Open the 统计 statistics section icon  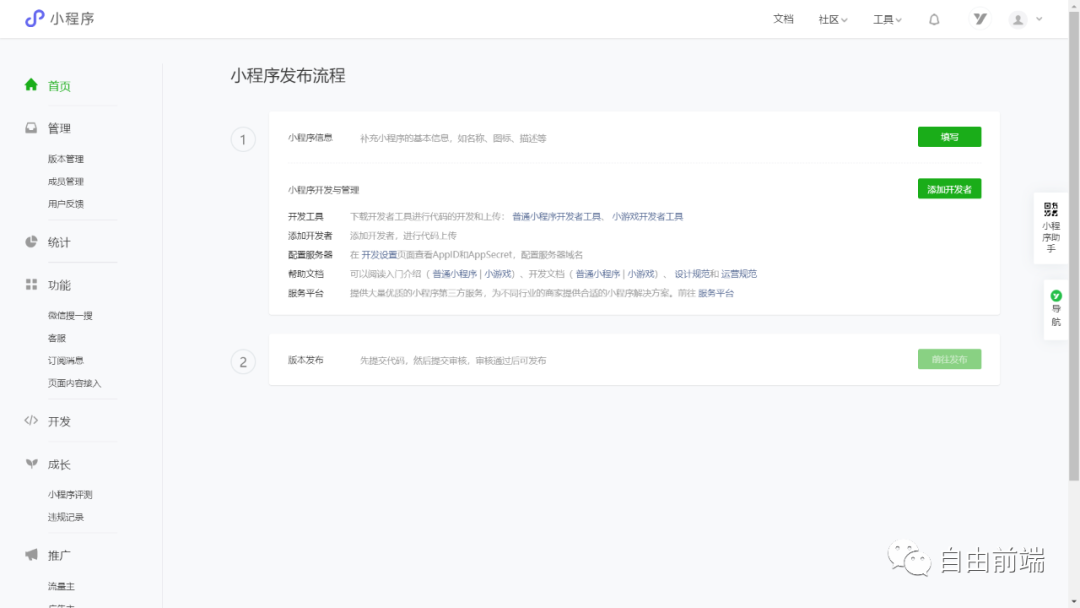(x=33, y=241)
